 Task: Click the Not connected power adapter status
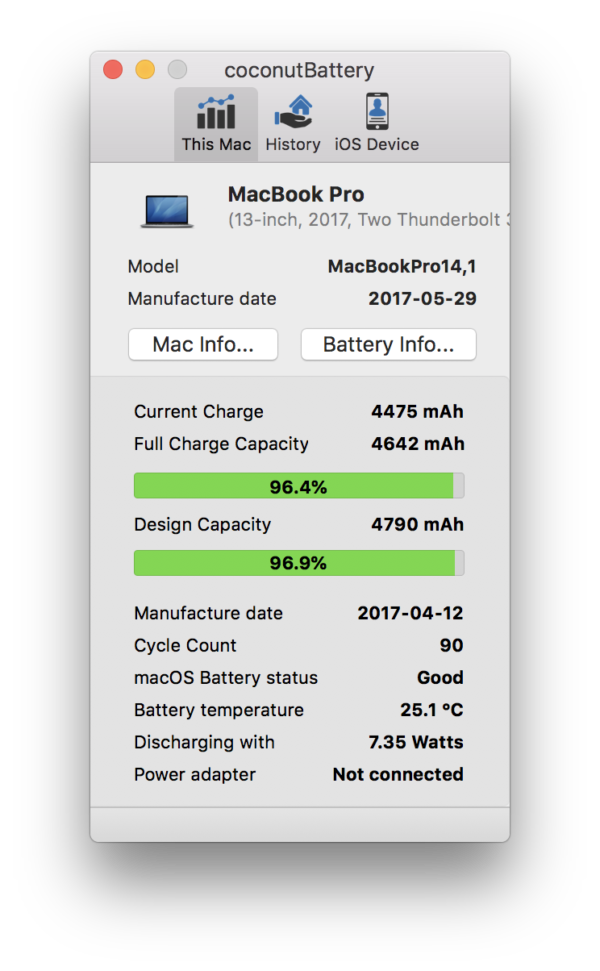click(398, 774)
